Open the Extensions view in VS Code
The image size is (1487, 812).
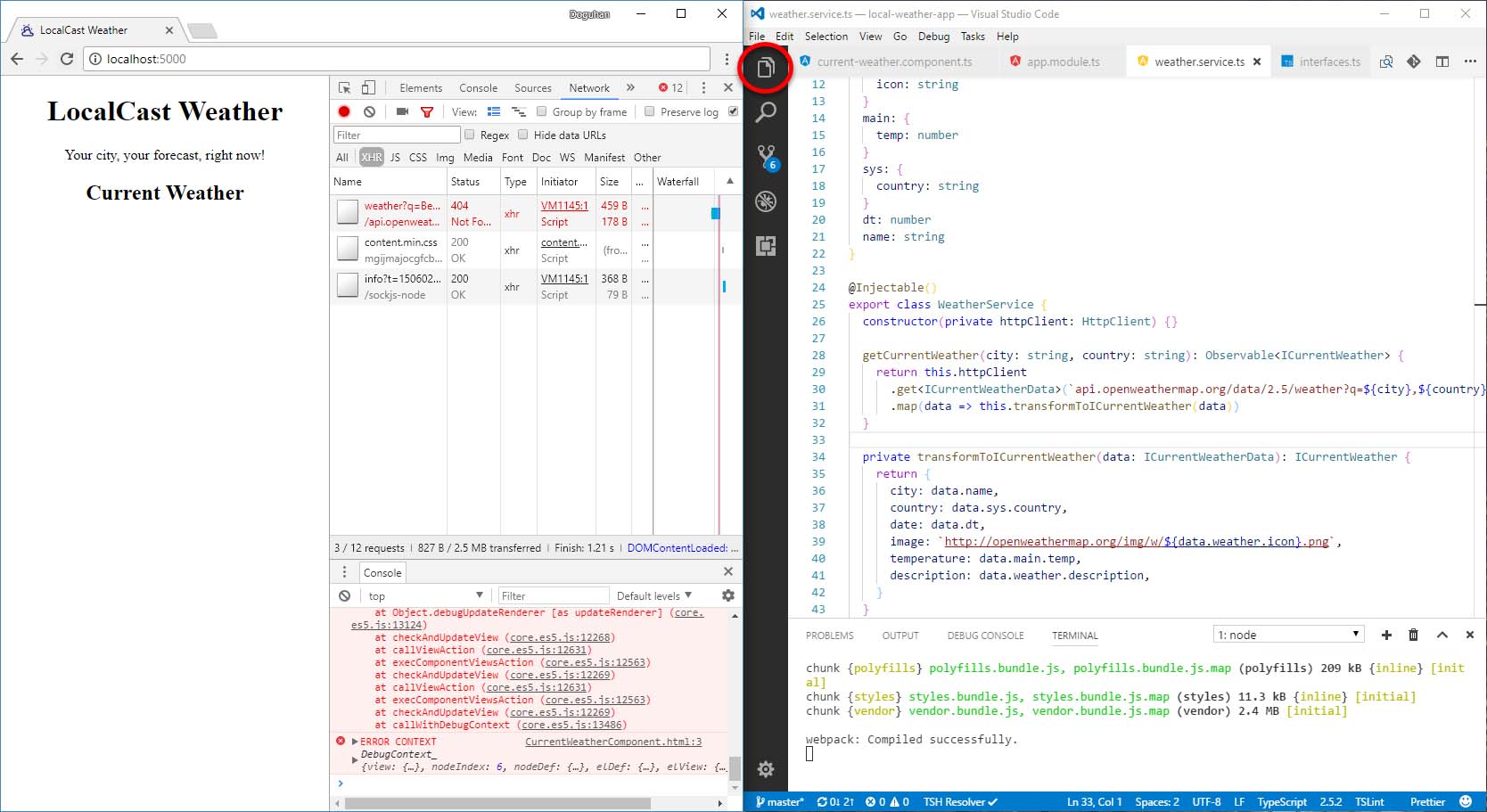click(x=766, y=246)
